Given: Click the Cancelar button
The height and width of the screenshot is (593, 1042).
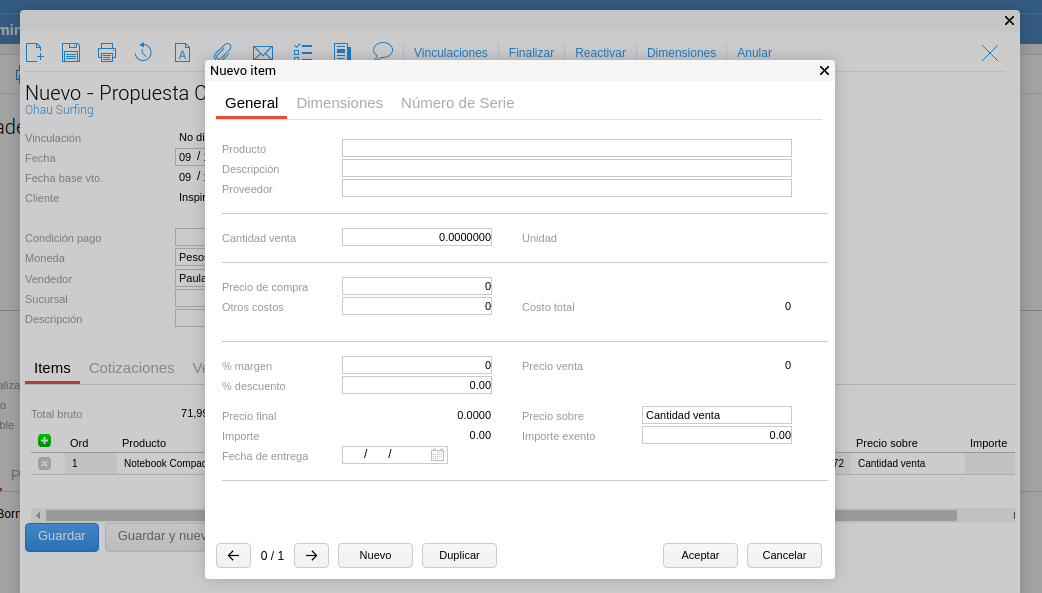Looking at the screenshot, I should (x=784, y=556).
